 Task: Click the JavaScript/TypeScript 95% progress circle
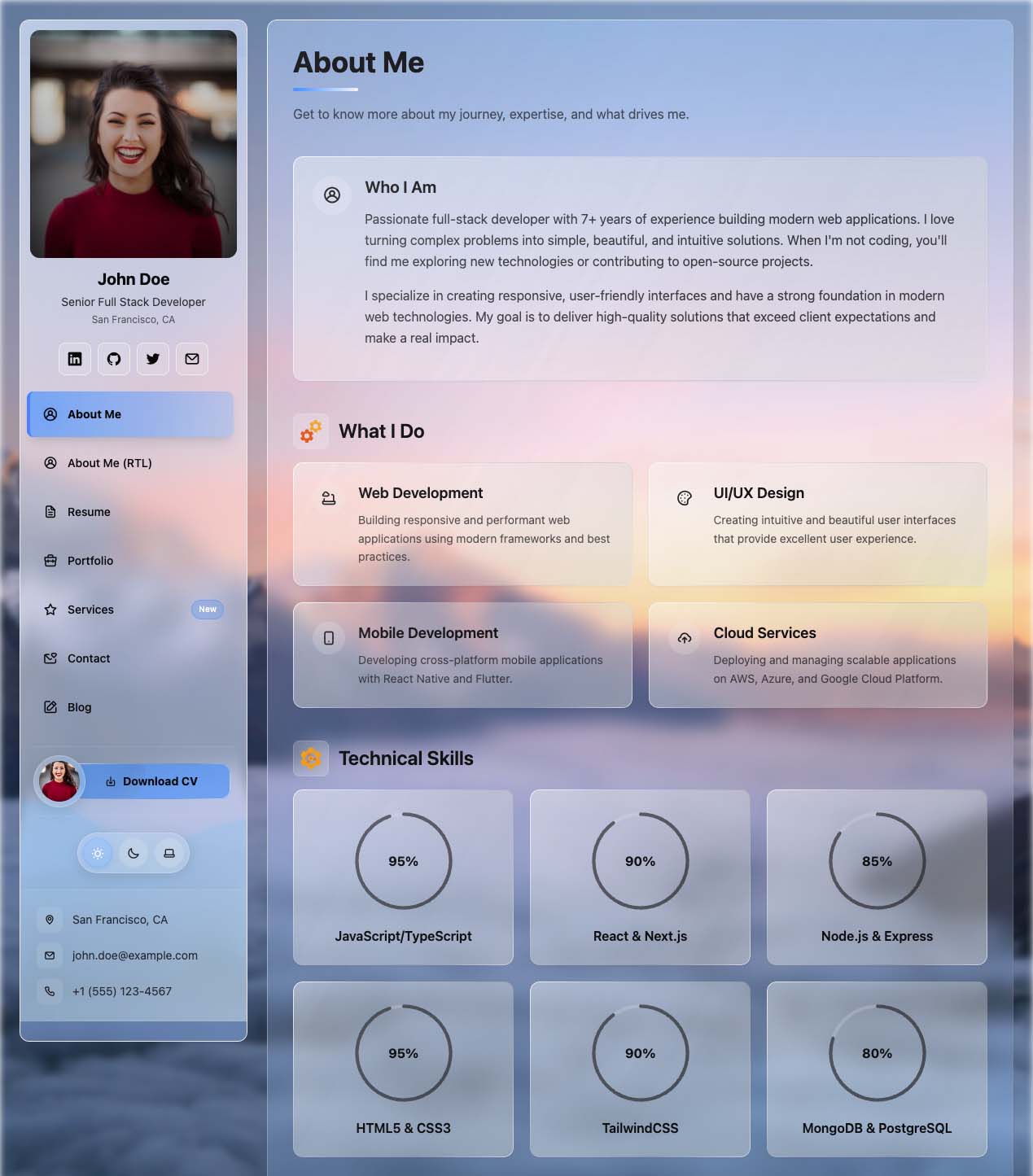[x=403, y=861]
